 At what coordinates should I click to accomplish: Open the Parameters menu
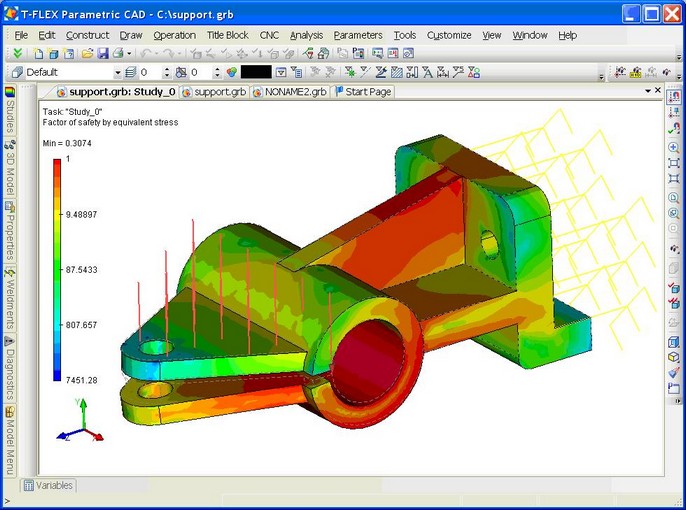[x=358, y=35]
